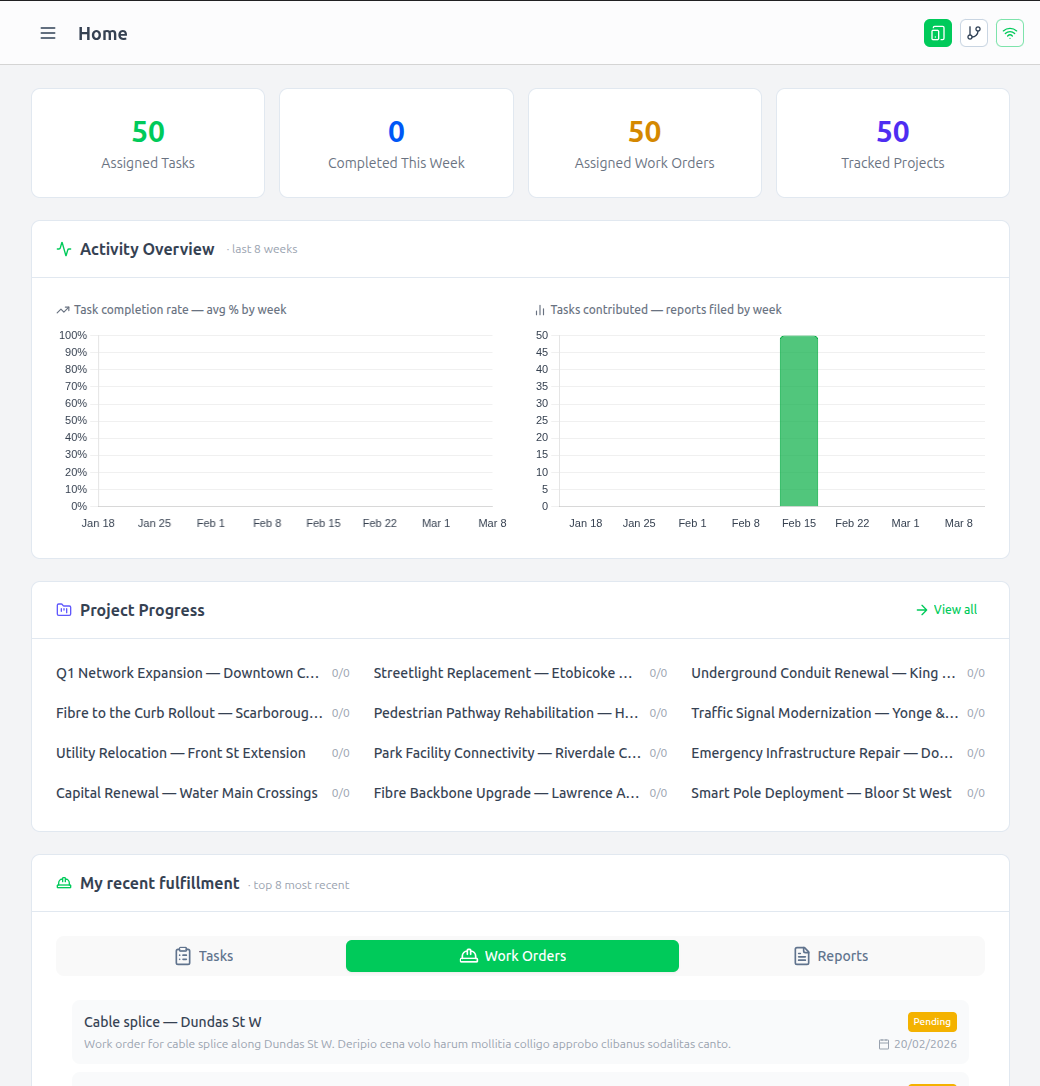Click the git branch icon in header
Screen dimensions: 1040x1086
coord(973,32)
